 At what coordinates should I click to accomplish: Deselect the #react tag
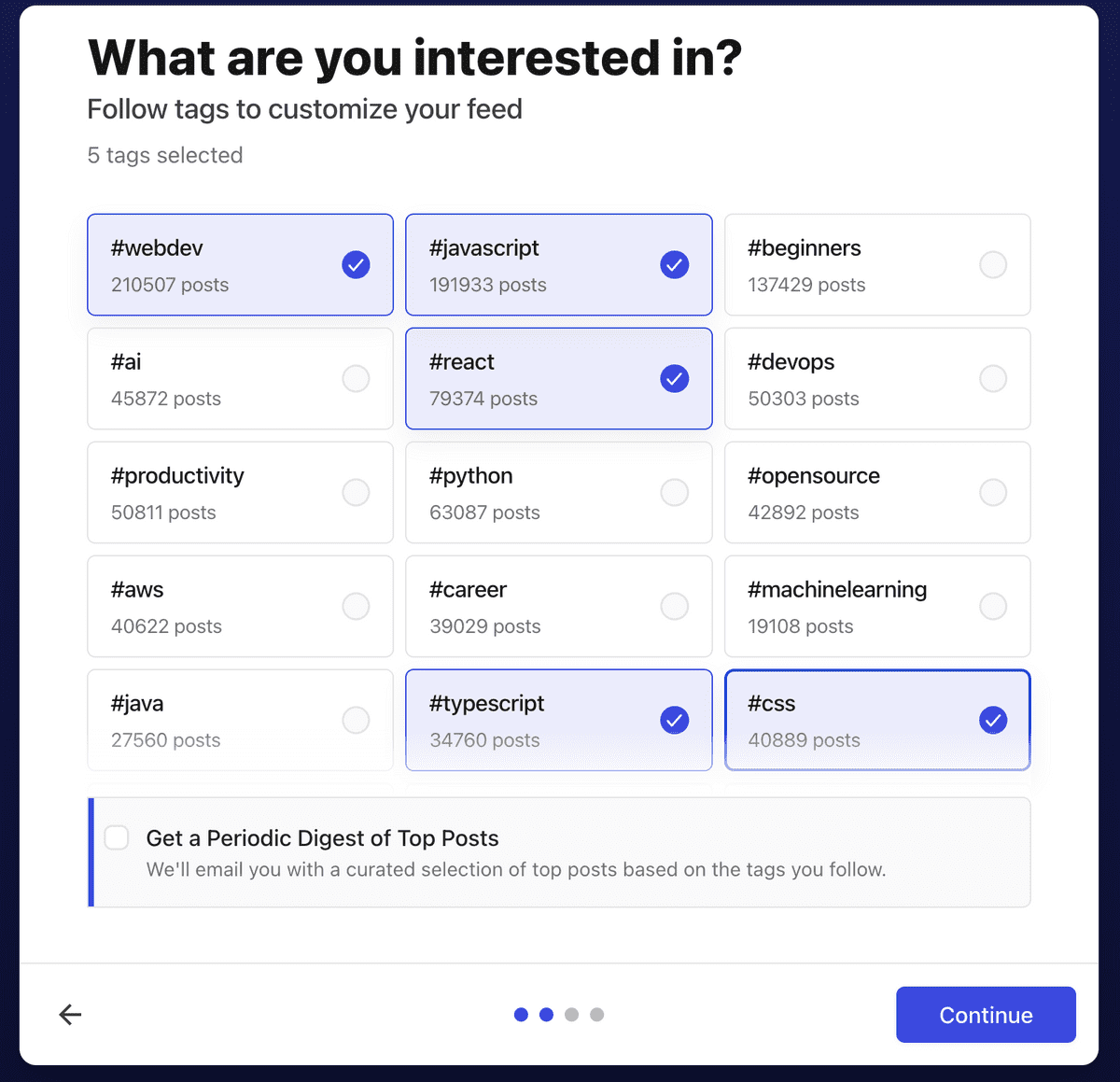tap(559, 379)
